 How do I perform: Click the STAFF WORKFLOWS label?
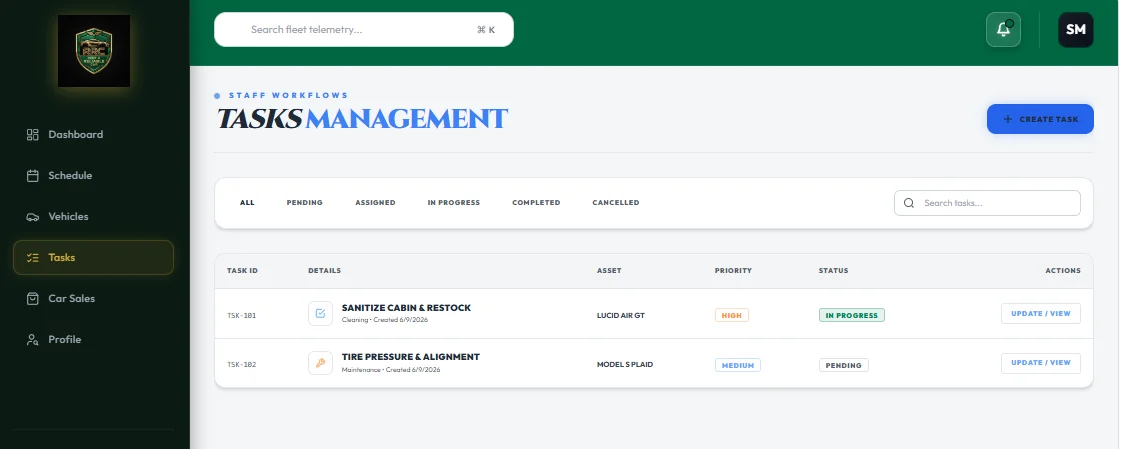(x=288, y=95)
